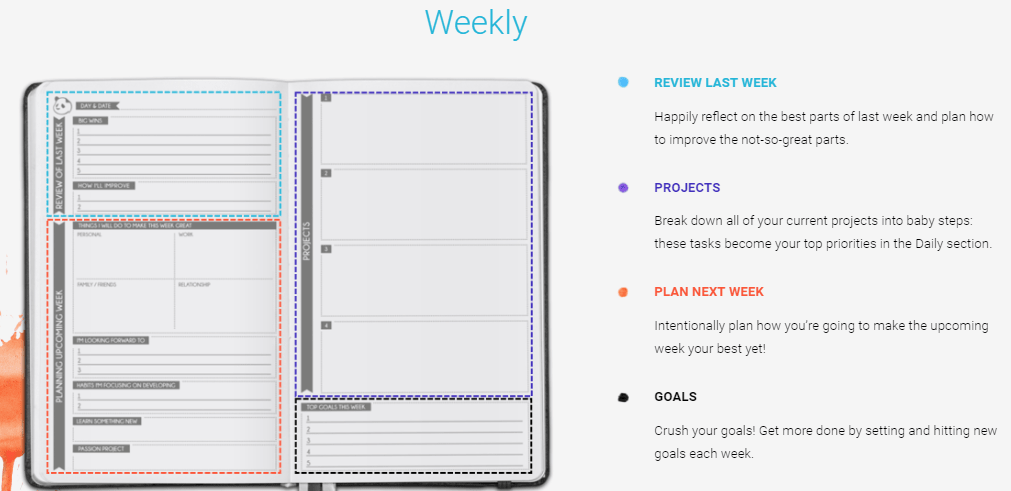The width and height of the screenshot is (1011, 491).
Task: Select the REVIEW LAST WEEK heading
Action: [715, 83]
